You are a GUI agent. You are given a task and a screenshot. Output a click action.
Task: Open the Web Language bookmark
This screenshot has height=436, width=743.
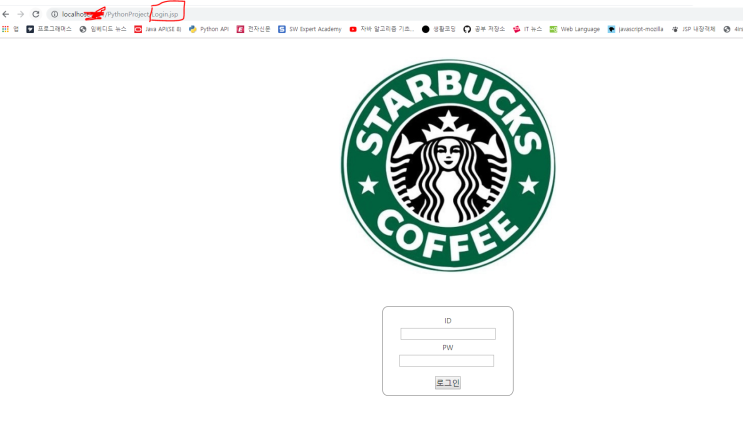coord(575,29)
